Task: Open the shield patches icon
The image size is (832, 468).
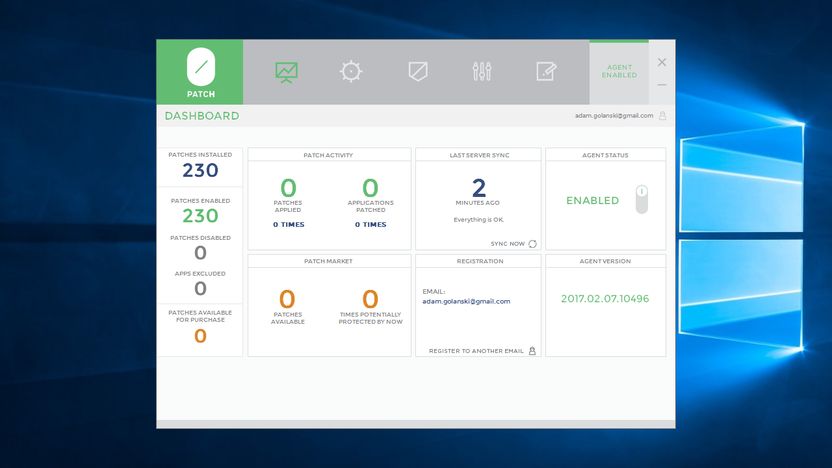Action: [x=418, y=71]
